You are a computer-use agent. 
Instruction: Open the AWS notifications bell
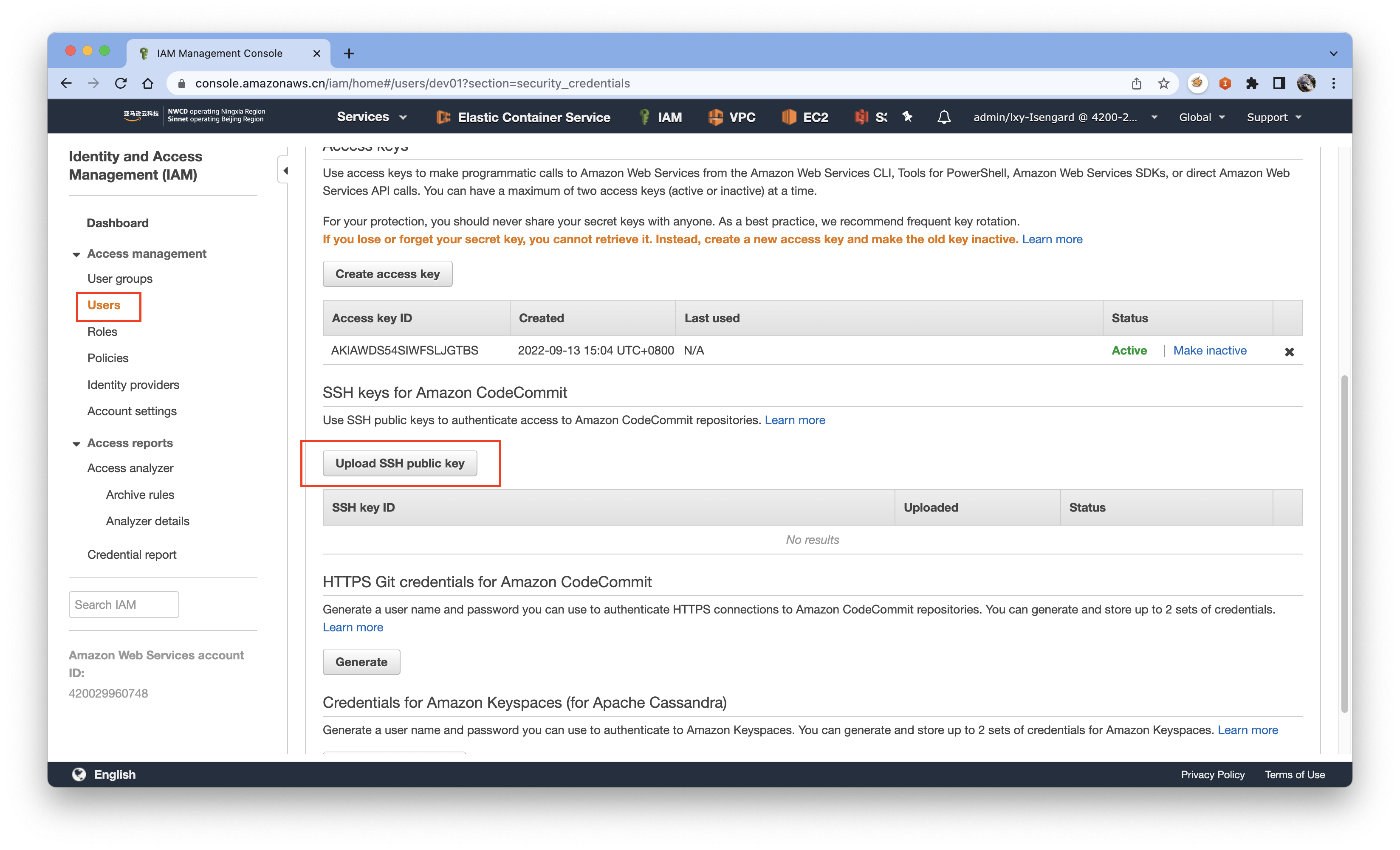click(x=944, y=117)
